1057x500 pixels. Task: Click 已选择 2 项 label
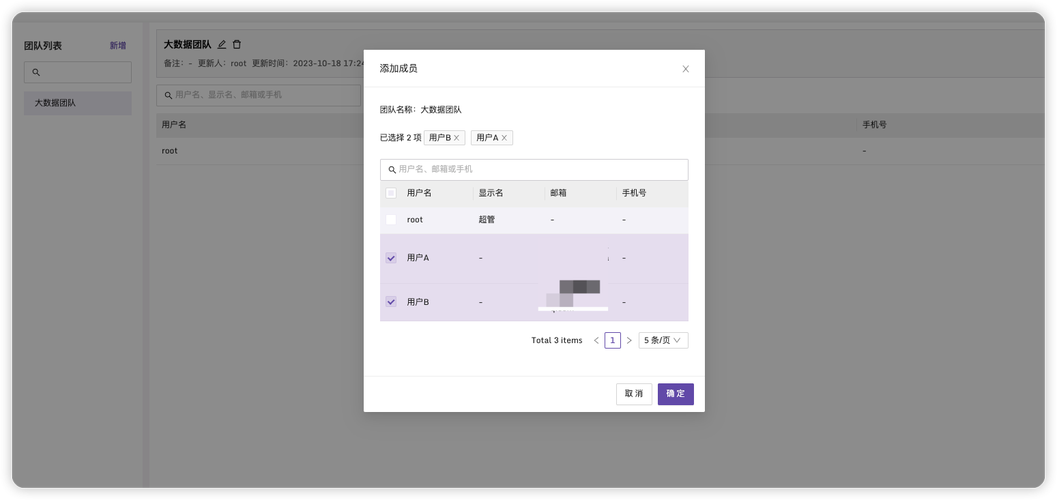400,137
